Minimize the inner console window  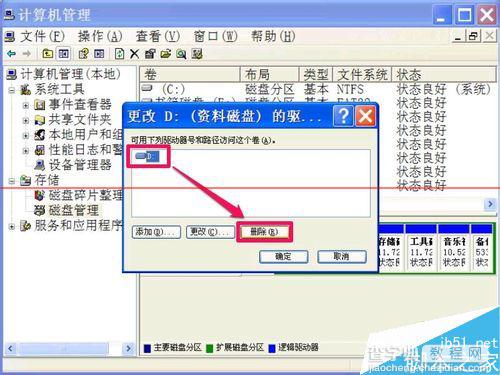(x=458, y=36)
